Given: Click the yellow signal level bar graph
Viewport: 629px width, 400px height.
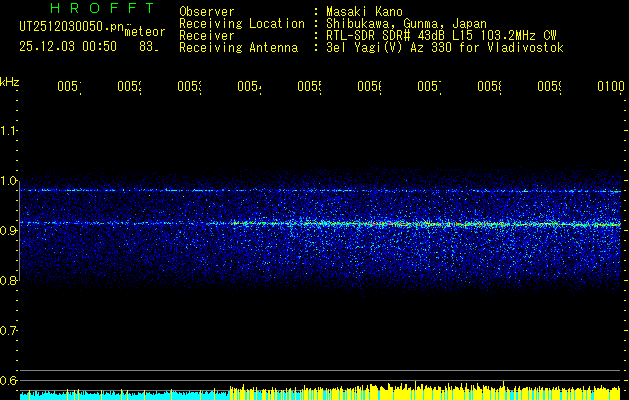Looking at the screenshot, I should tap(425, 392).
